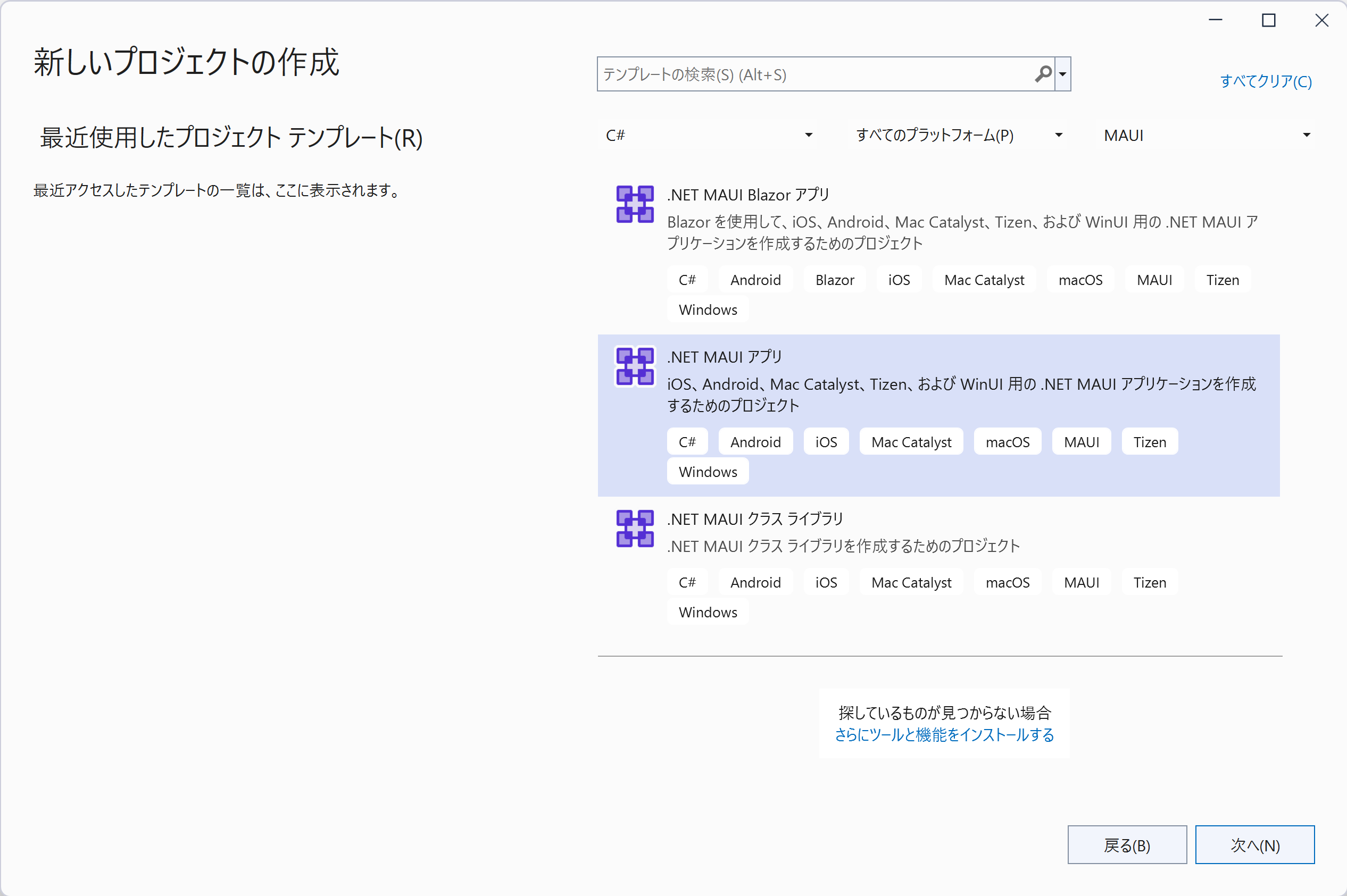Screen dimensions: 1347x896
Task: Click the Tizen tag of Blazor アプリ template
Action: coord(1223,280)
